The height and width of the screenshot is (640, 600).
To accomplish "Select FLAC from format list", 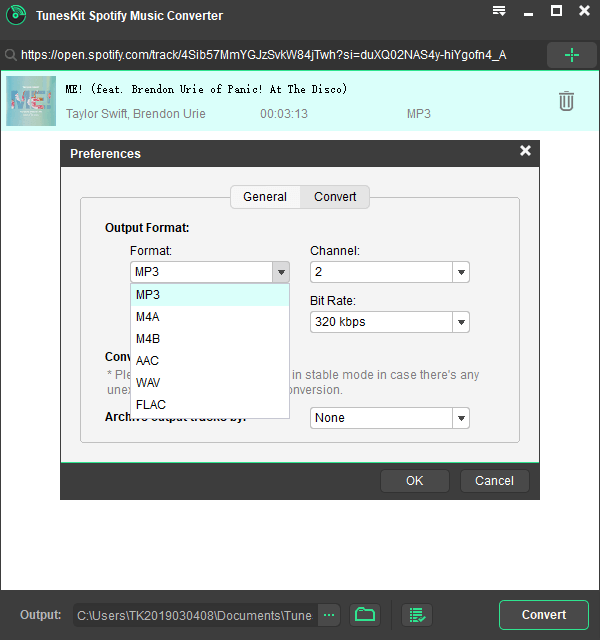I will pos(210,405).
